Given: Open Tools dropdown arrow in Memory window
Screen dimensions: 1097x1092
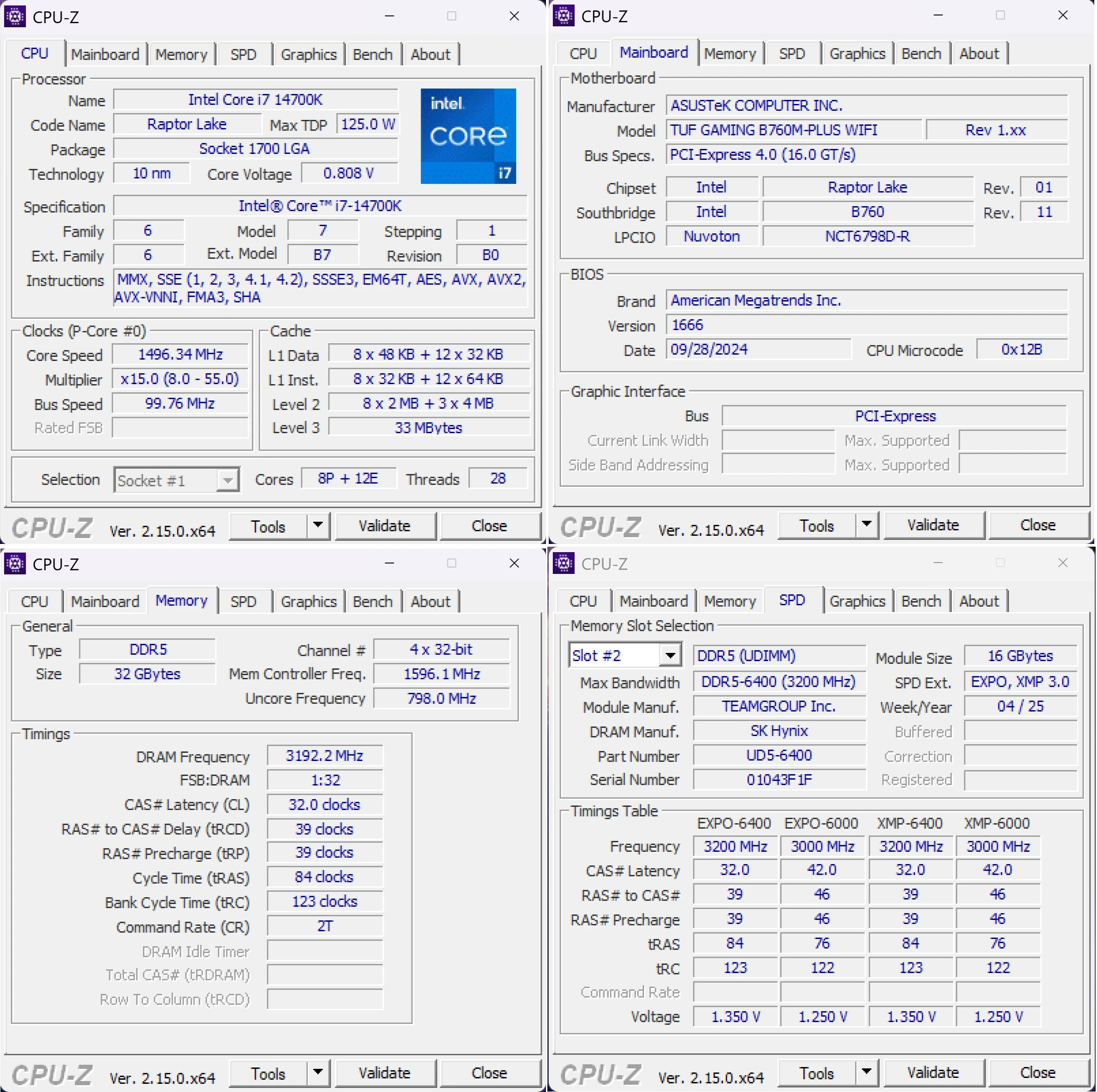Looking at the screenshot, I should (318, 1072).
